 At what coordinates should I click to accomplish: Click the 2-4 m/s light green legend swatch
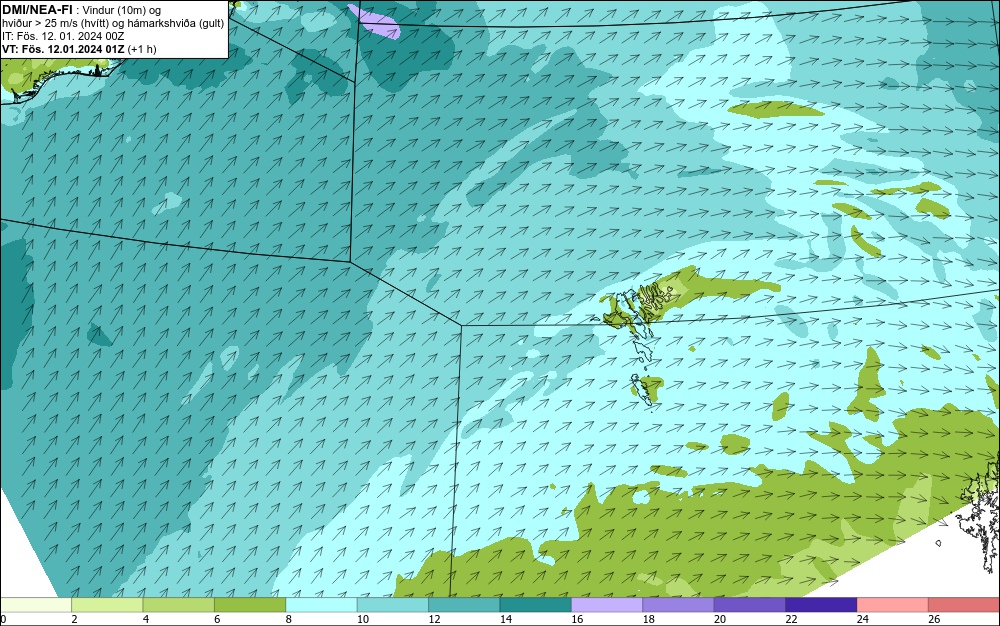[107, 605]
